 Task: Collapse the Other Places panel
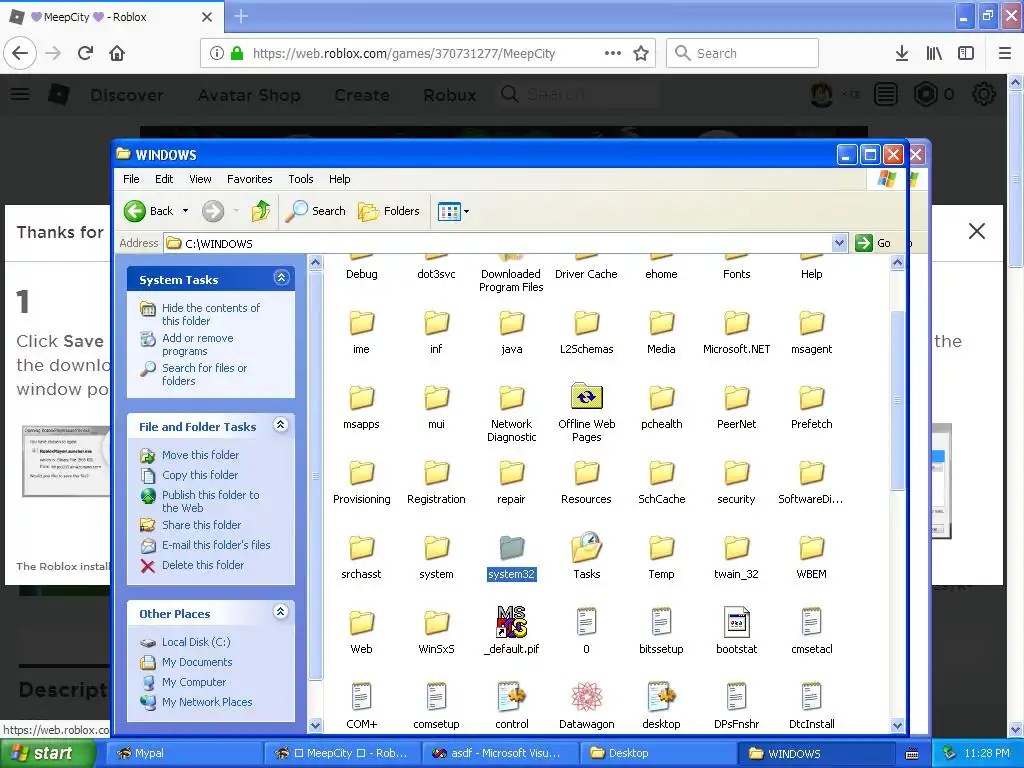click(281, 612)
